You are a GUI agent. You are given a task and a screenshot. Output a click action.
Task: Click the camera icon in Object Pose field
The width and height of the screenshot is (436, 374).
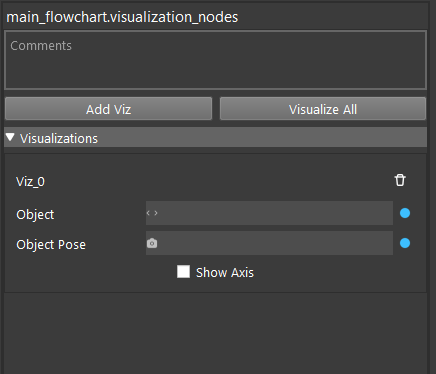pyautogui.click(x=152, y=243)
